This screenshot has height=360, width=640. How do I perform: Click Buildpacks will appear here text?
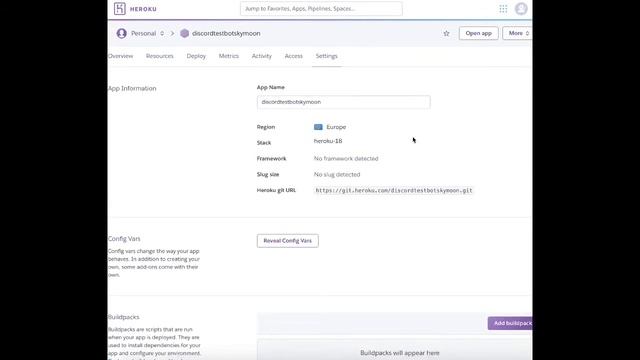pyautogui.click(x=400, y=353)
